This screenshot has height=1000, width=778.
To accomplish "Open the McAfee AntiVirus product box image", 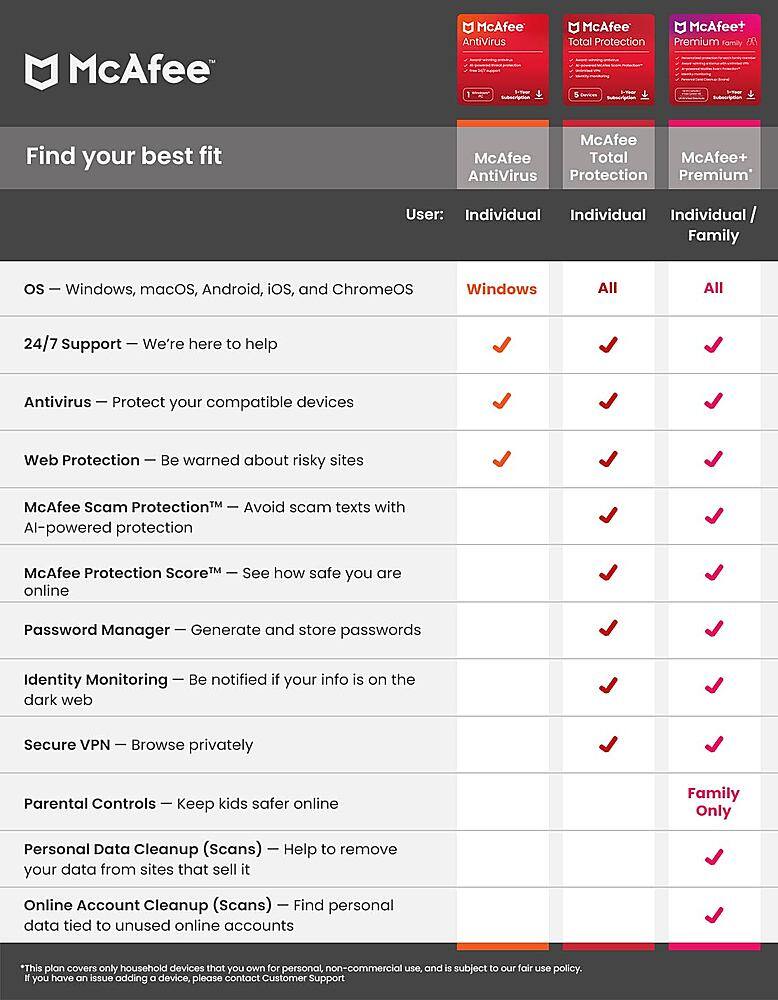I will (x=503, y=60).
